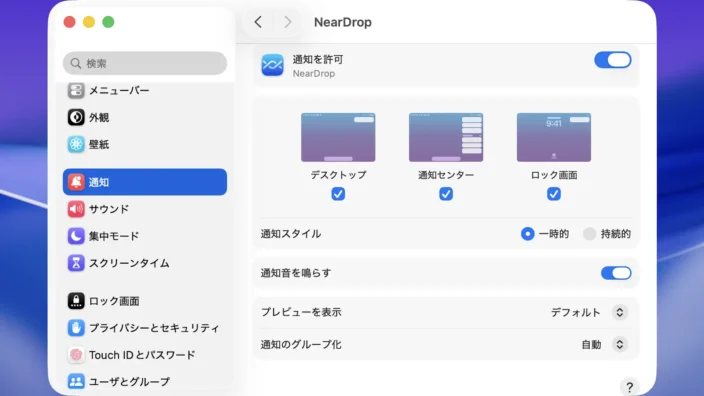
Task: Click the ロック画面 padlock icon
Action: point(76,301)
